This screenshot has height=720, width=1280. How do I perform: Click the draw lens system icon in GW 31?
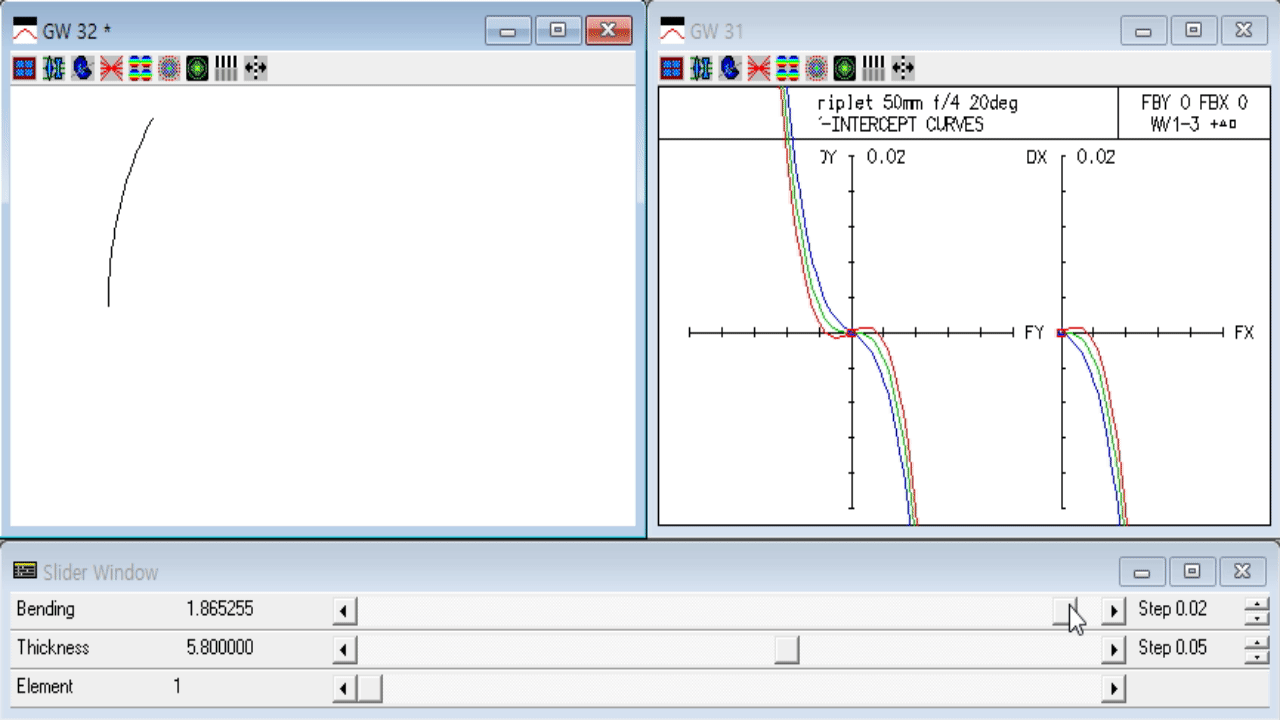pos(701,68)
